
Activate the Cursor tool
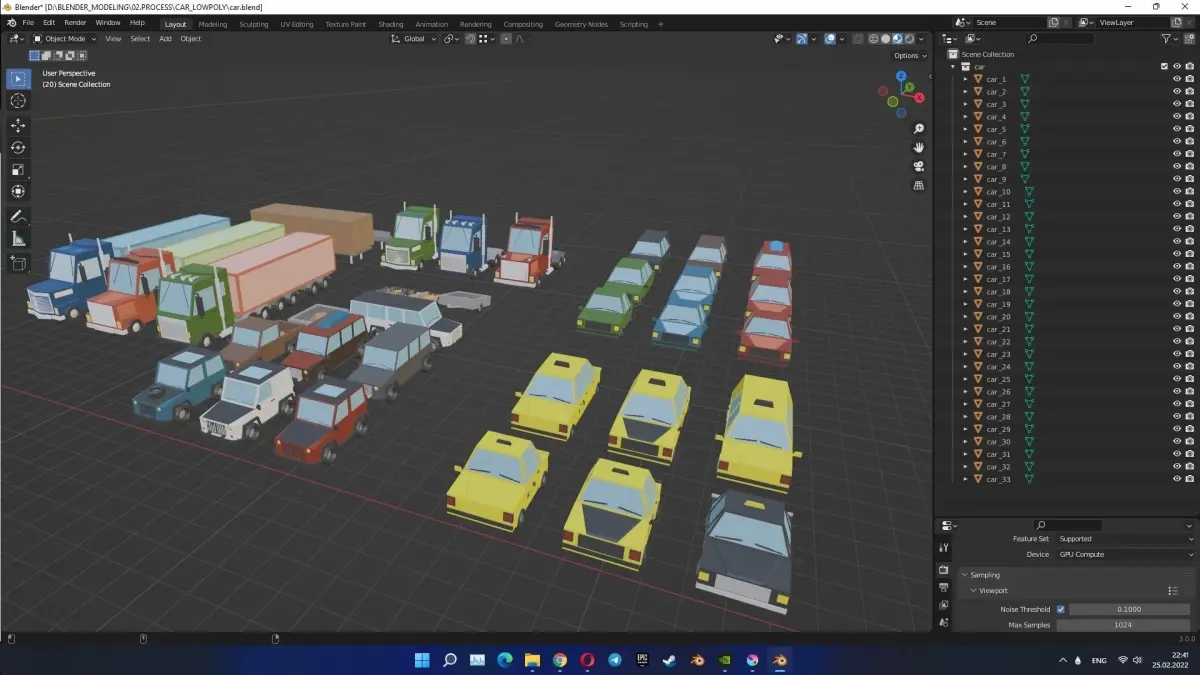[x=18, y=101]
